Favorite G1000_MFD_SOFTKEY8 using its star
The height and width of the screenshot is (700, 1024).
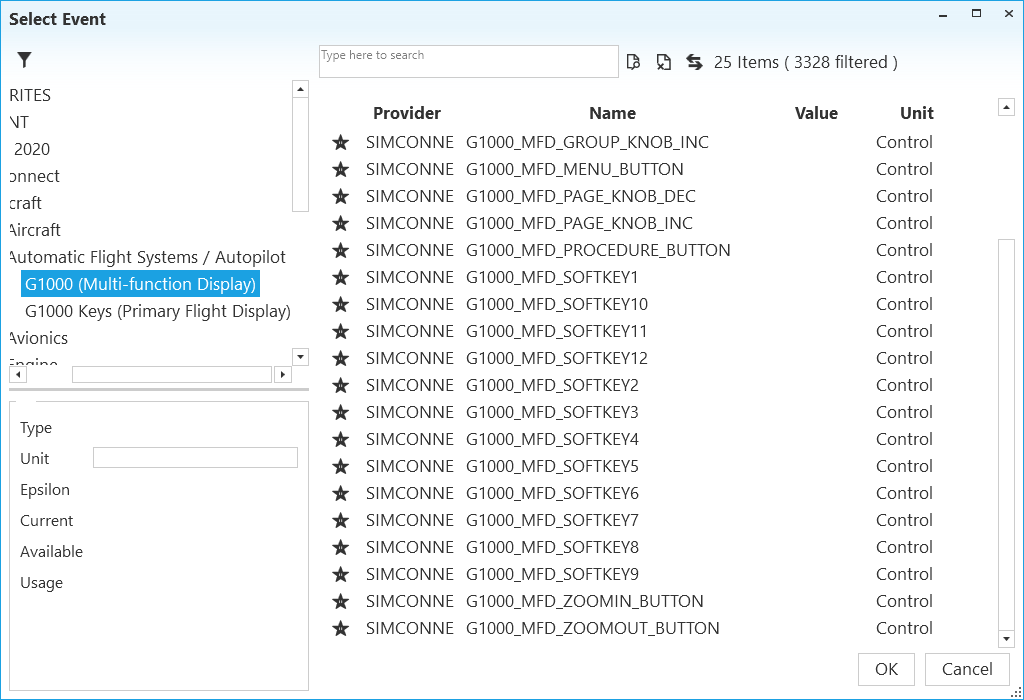(340, 547)
